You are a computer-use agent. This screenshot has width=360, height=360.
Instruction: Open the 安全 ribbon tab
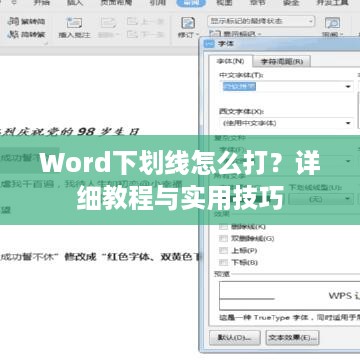click(291, 2)
